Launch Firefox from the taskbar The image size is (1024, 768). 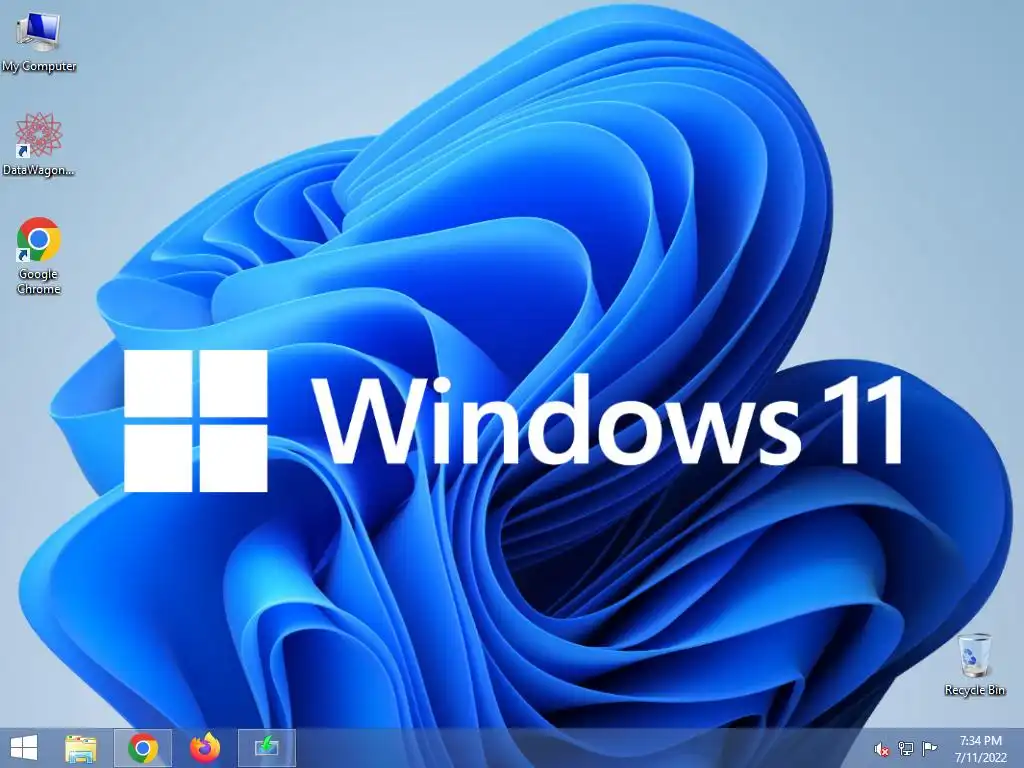coord(204,748)
